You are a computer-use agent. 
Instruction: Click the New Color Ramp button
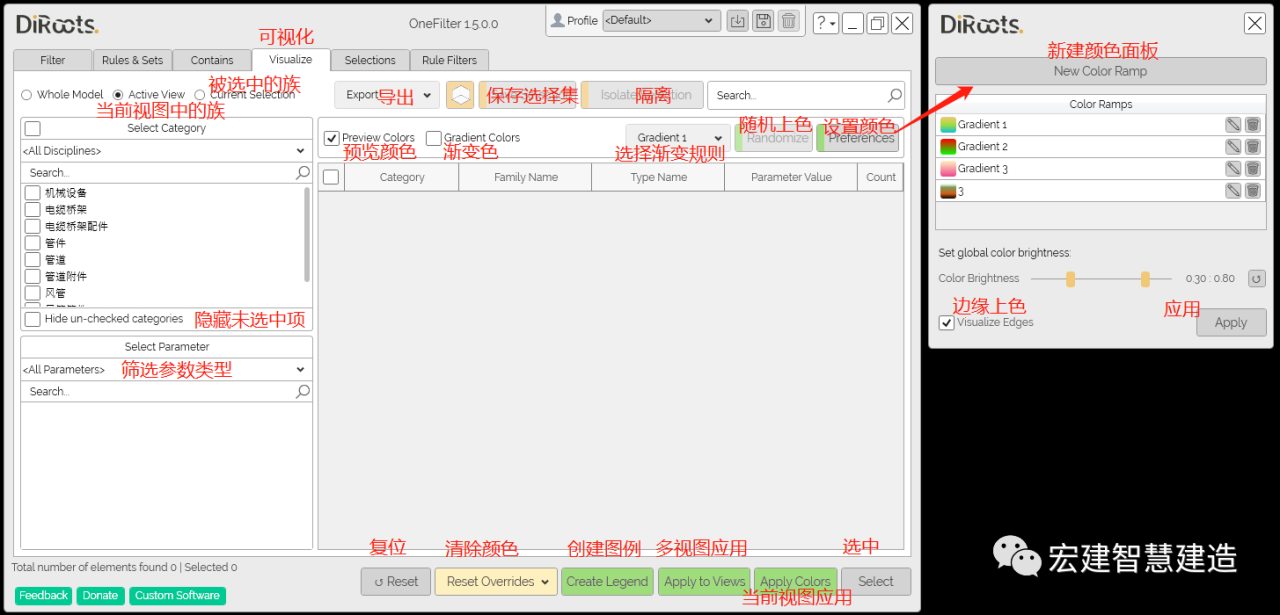[1100, 71]
